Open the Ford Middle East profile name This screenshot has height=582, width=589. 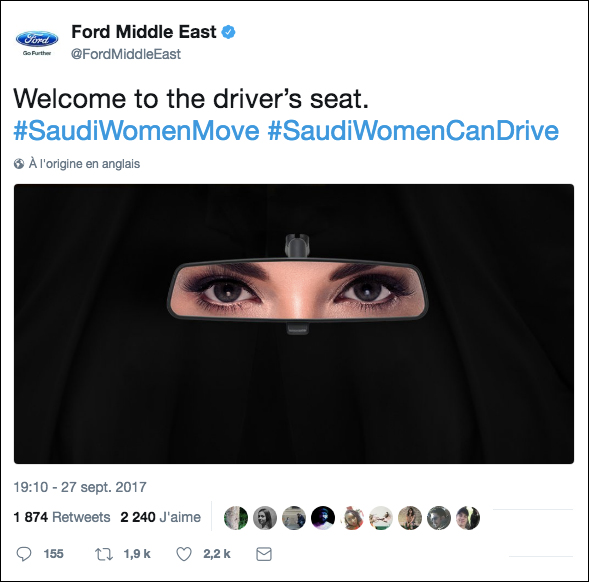[x=144, y=32]
